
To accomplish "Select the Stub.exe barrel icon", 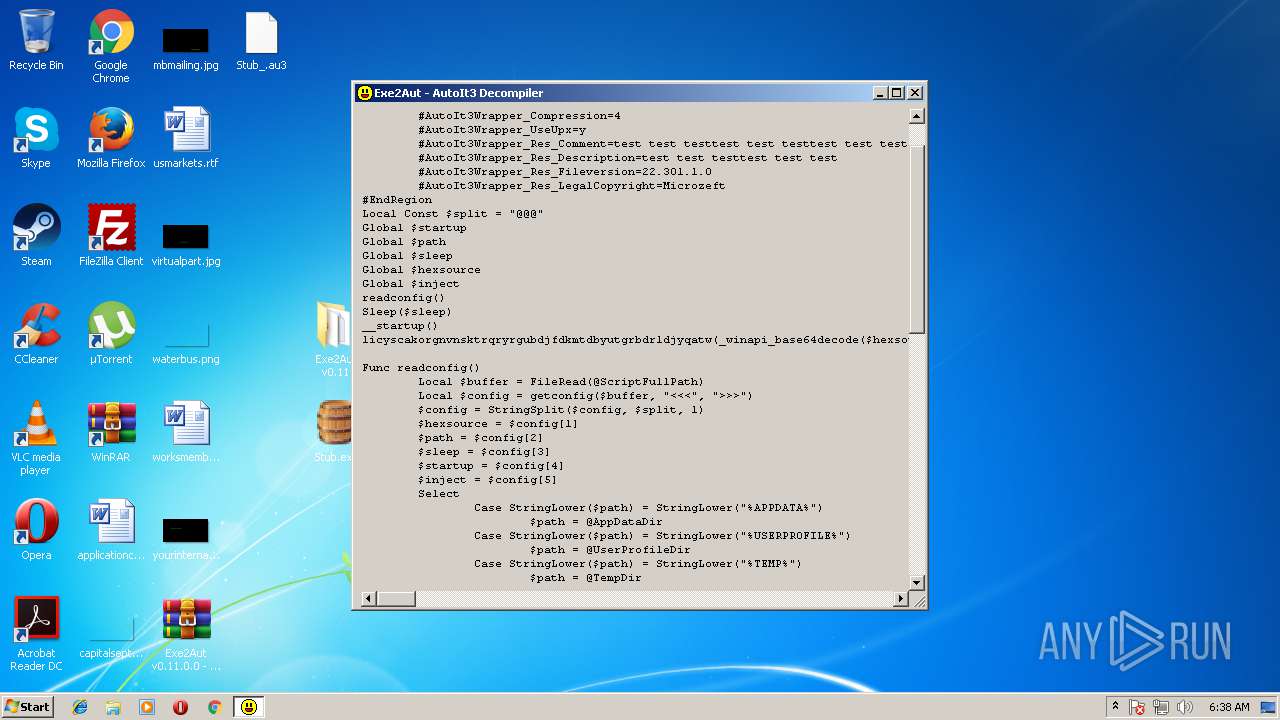I will click(332, 430).
